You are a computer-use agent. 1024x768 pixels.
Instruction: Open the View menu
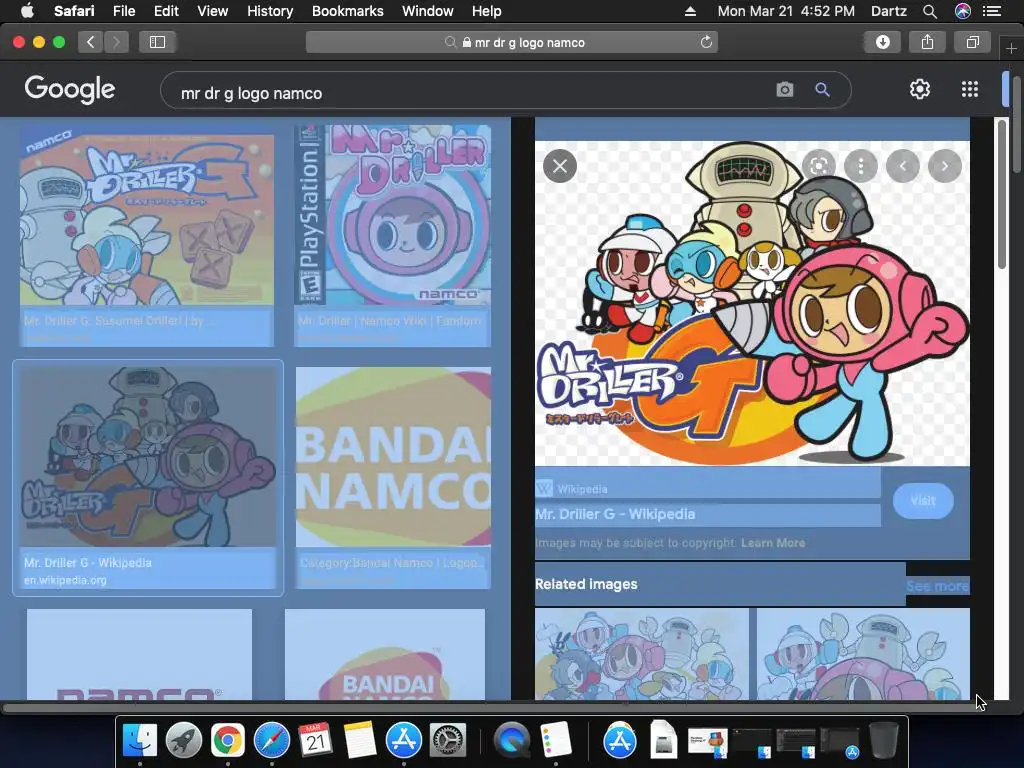(213, 11)
